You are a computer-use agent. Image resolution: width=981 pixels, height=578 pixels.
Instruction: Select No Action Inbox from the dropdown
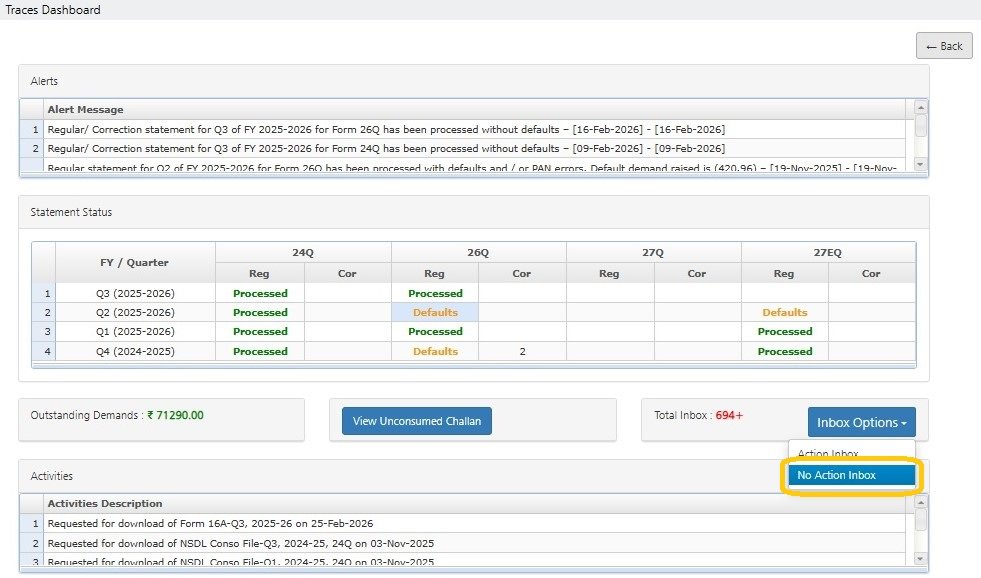coord(849,476)
